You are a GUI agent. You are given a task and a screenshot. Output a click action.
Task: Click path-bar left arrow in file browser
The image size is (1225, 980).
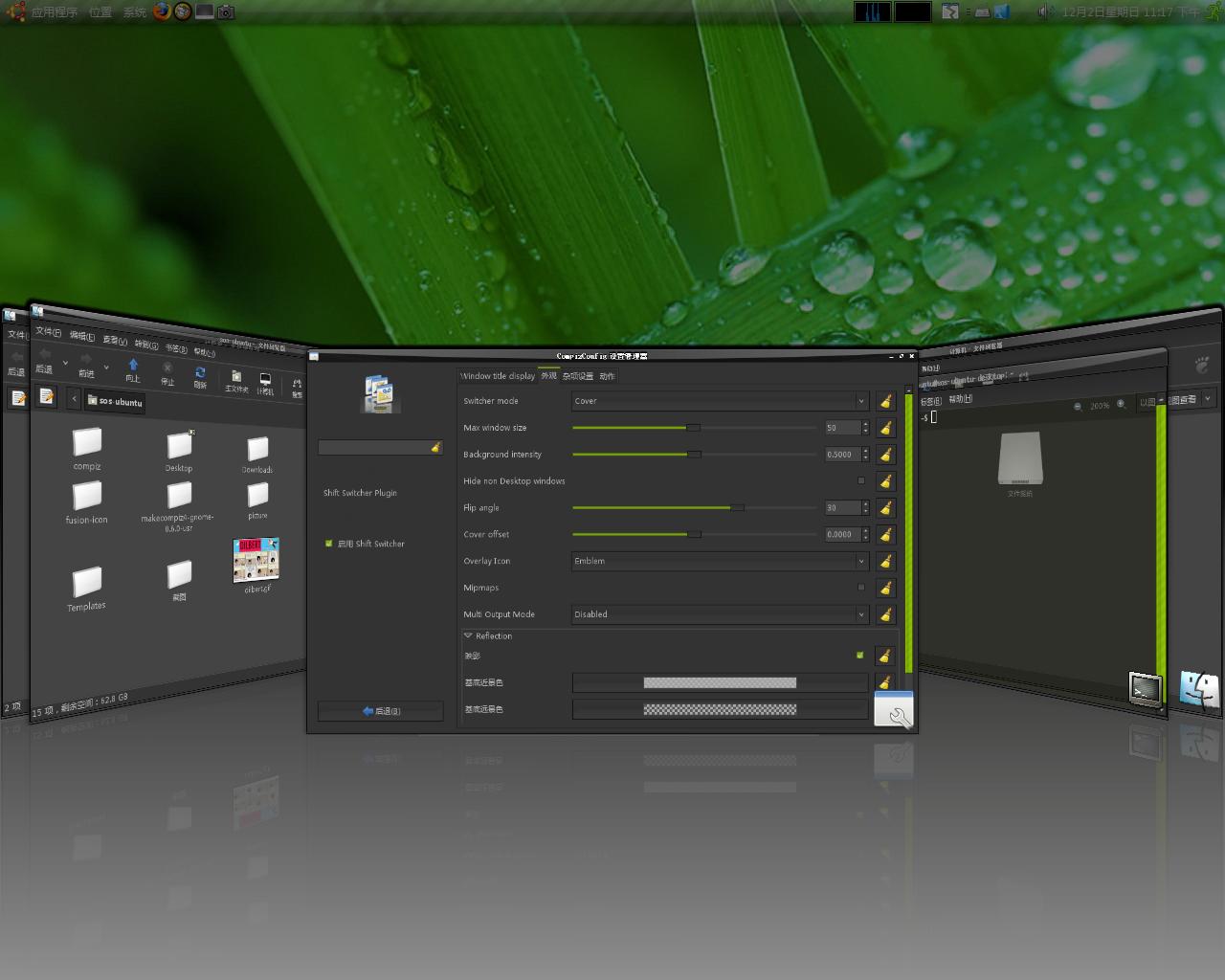(74, 398)
